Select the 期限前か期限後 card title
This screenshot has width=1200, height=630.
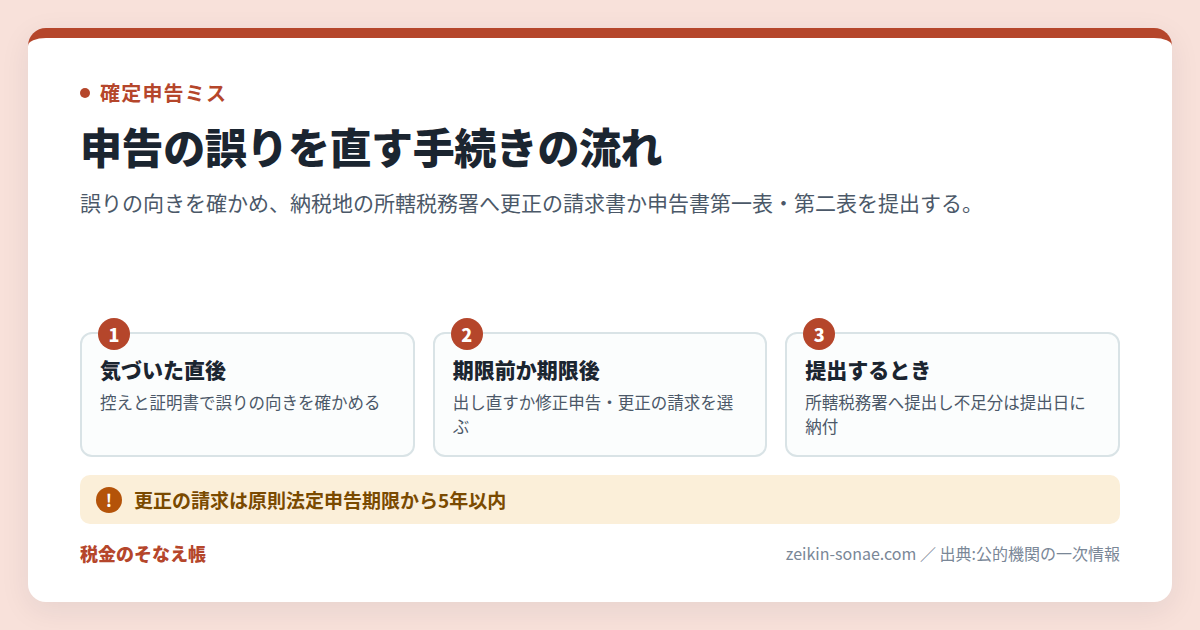pyautogui.click(x=526, y=371)
